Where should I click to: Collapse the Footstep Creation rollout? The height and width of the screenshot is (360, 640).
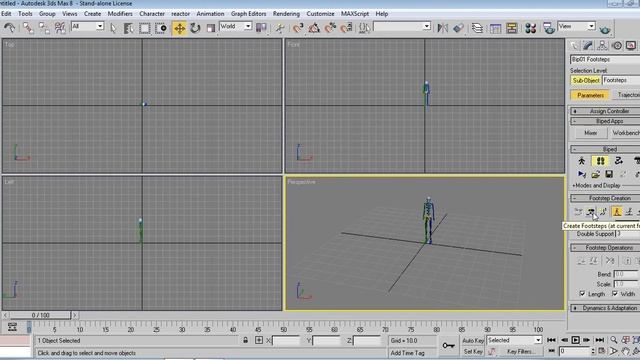click(605, 198)
